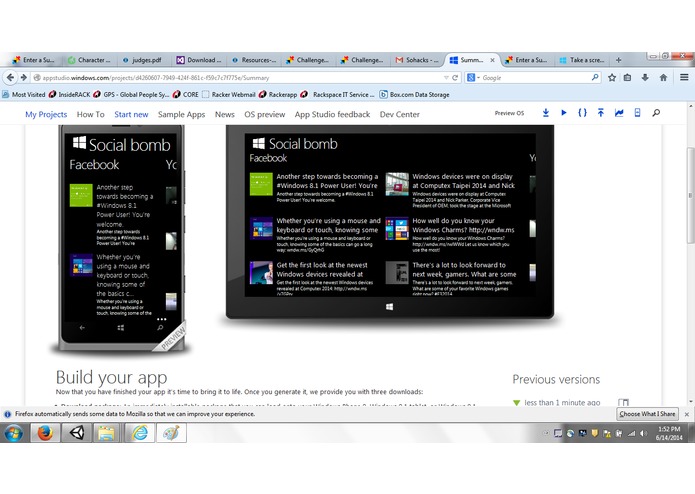Open 'Rackspace IT Service ...' bookmark
Image resolution: width=695 pixels, height=494 pixels.
(x=339, y=94)
